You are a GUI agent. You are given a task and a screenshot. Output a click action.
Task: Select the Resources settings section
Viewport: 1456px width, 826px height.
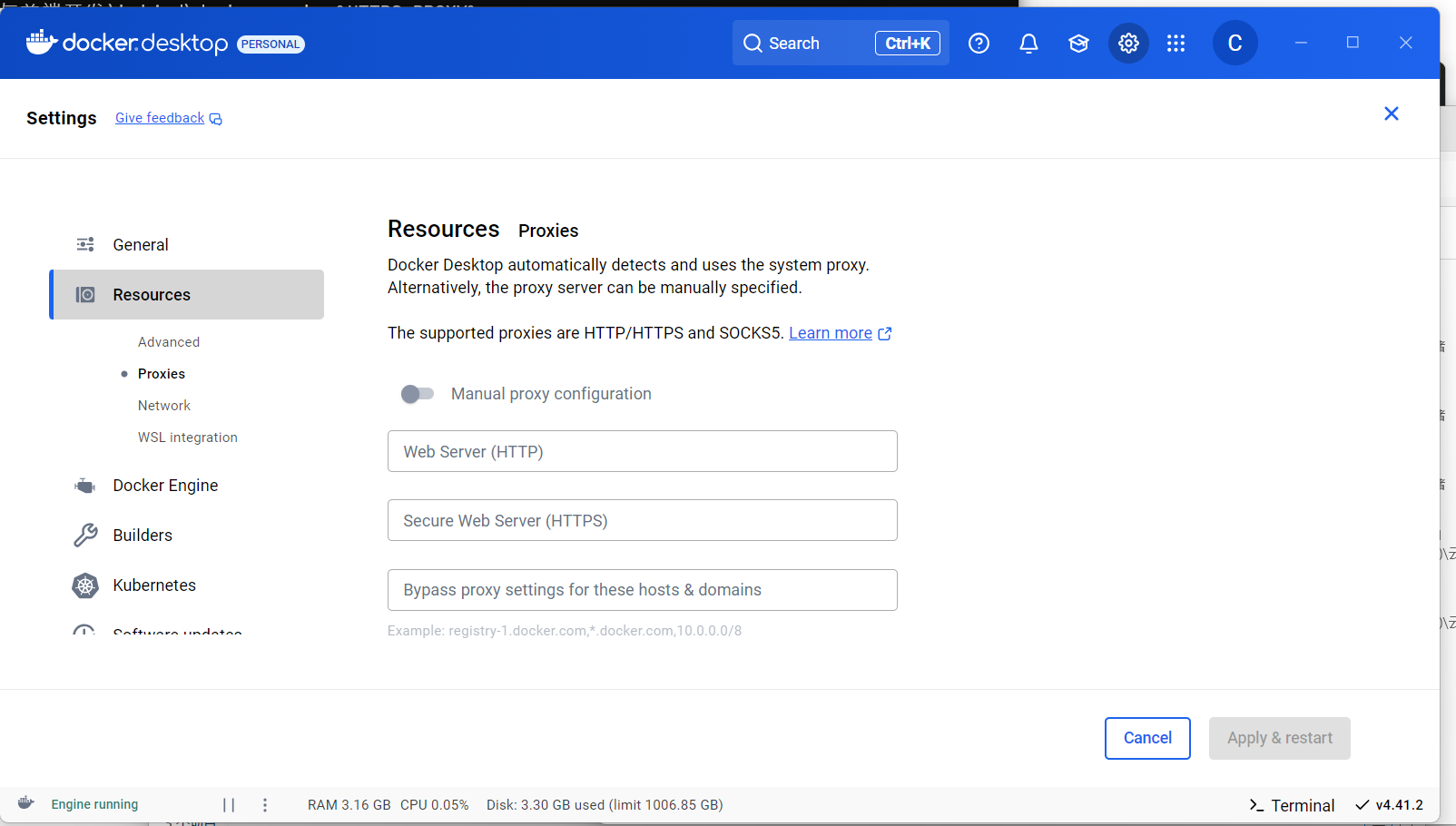point(187,294)
